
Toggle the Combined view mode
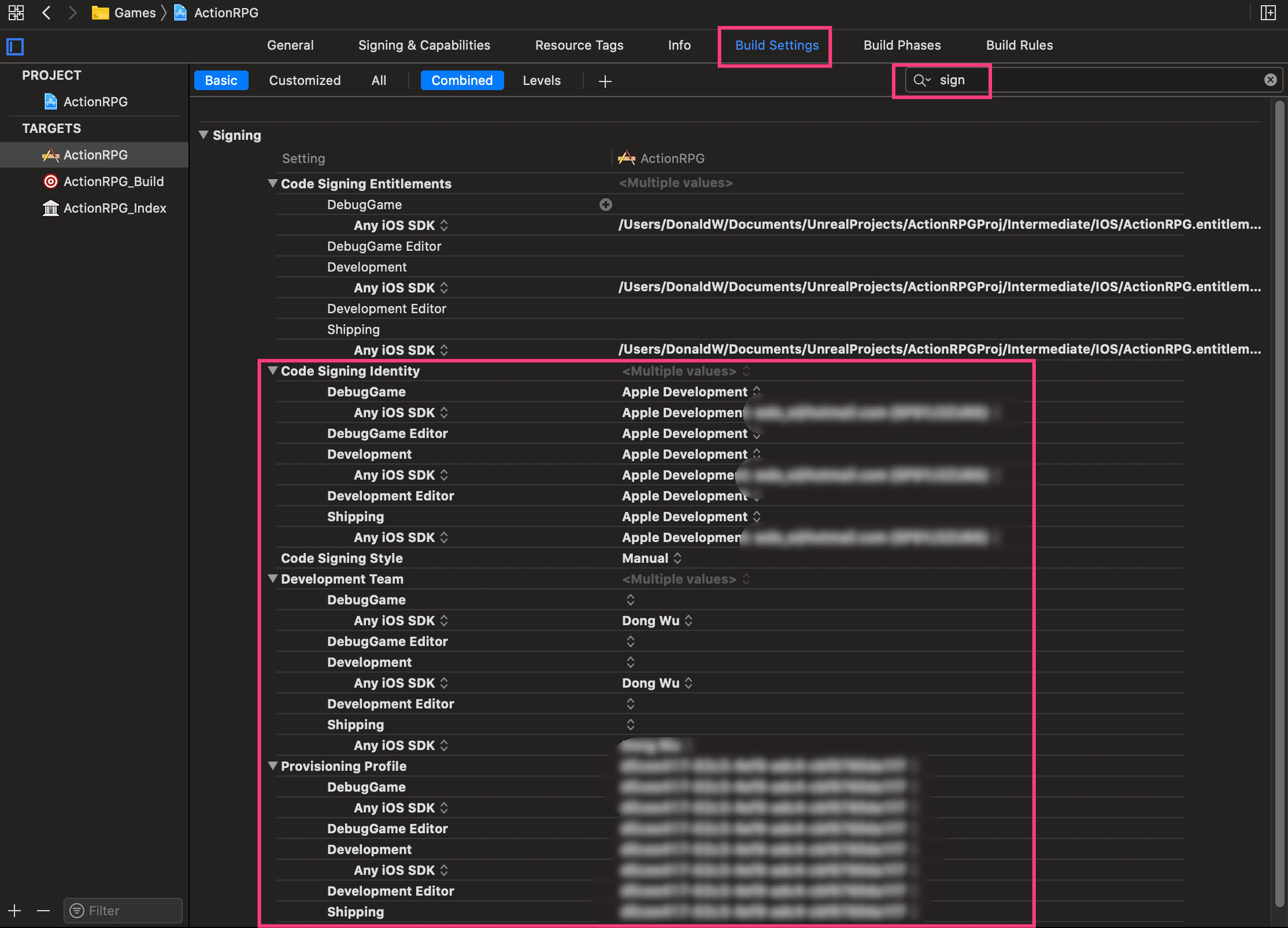point(461,80)
